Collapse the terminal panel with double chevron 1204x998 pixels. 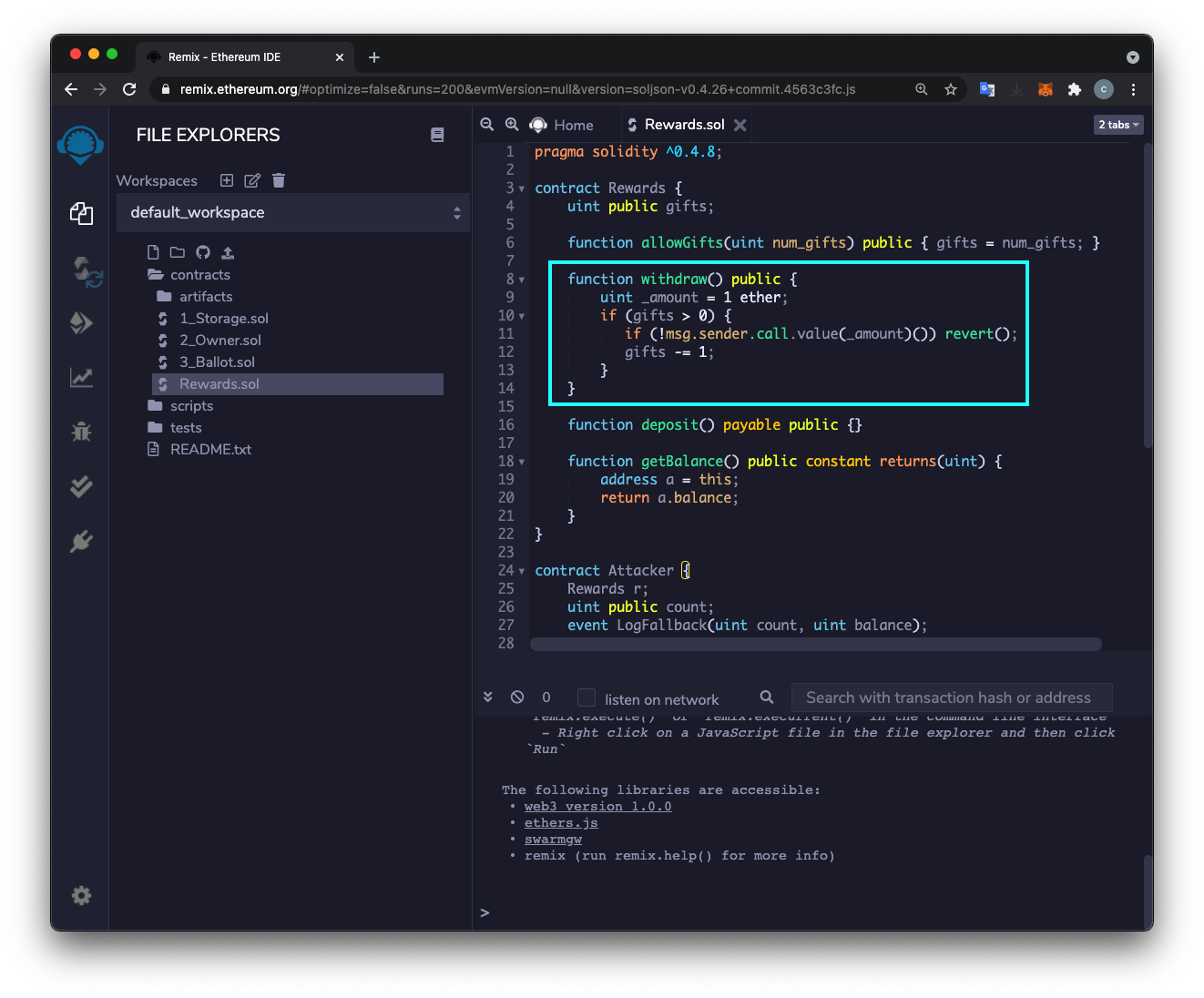488,698
